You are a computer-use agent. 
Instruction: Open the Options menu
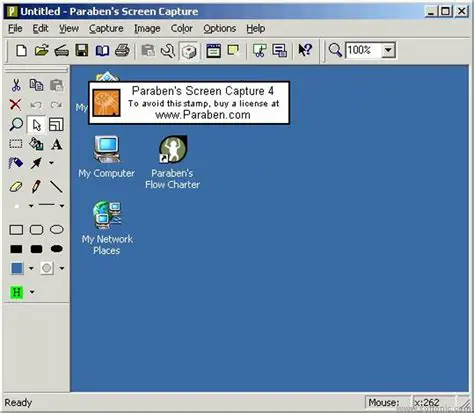pyautogui.click(x=220, y=29)
